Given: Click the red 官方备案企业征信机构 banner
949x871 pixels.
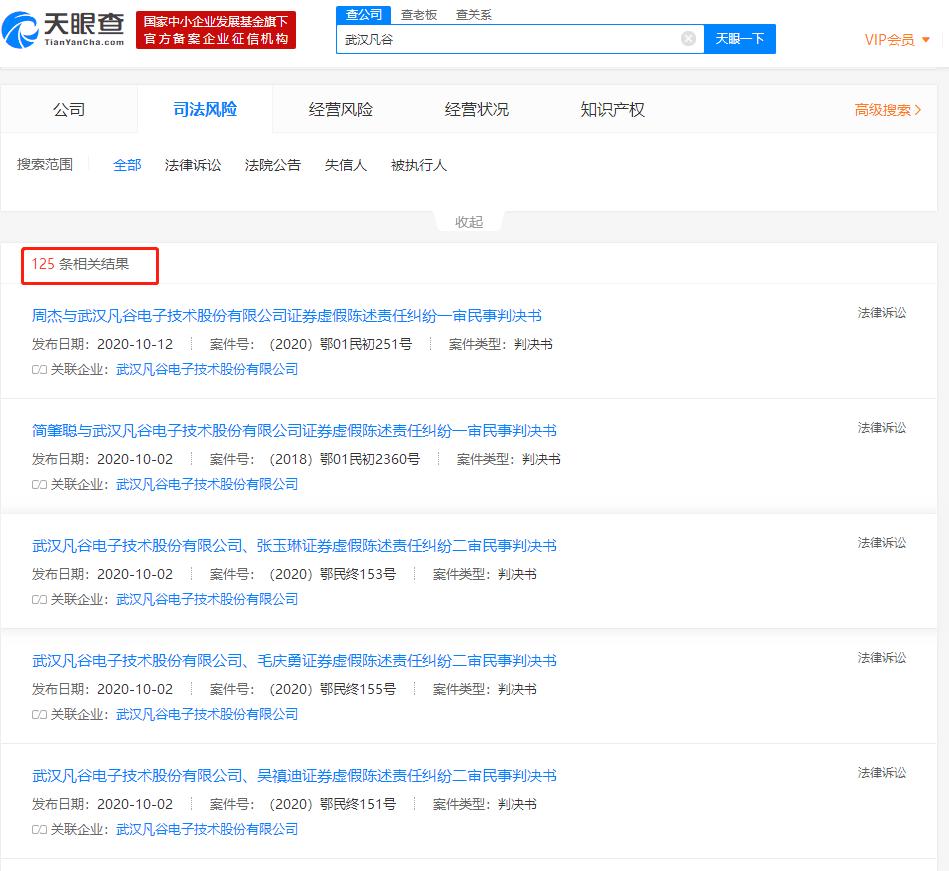Looking at the screenshot, I should pos(216,30).
